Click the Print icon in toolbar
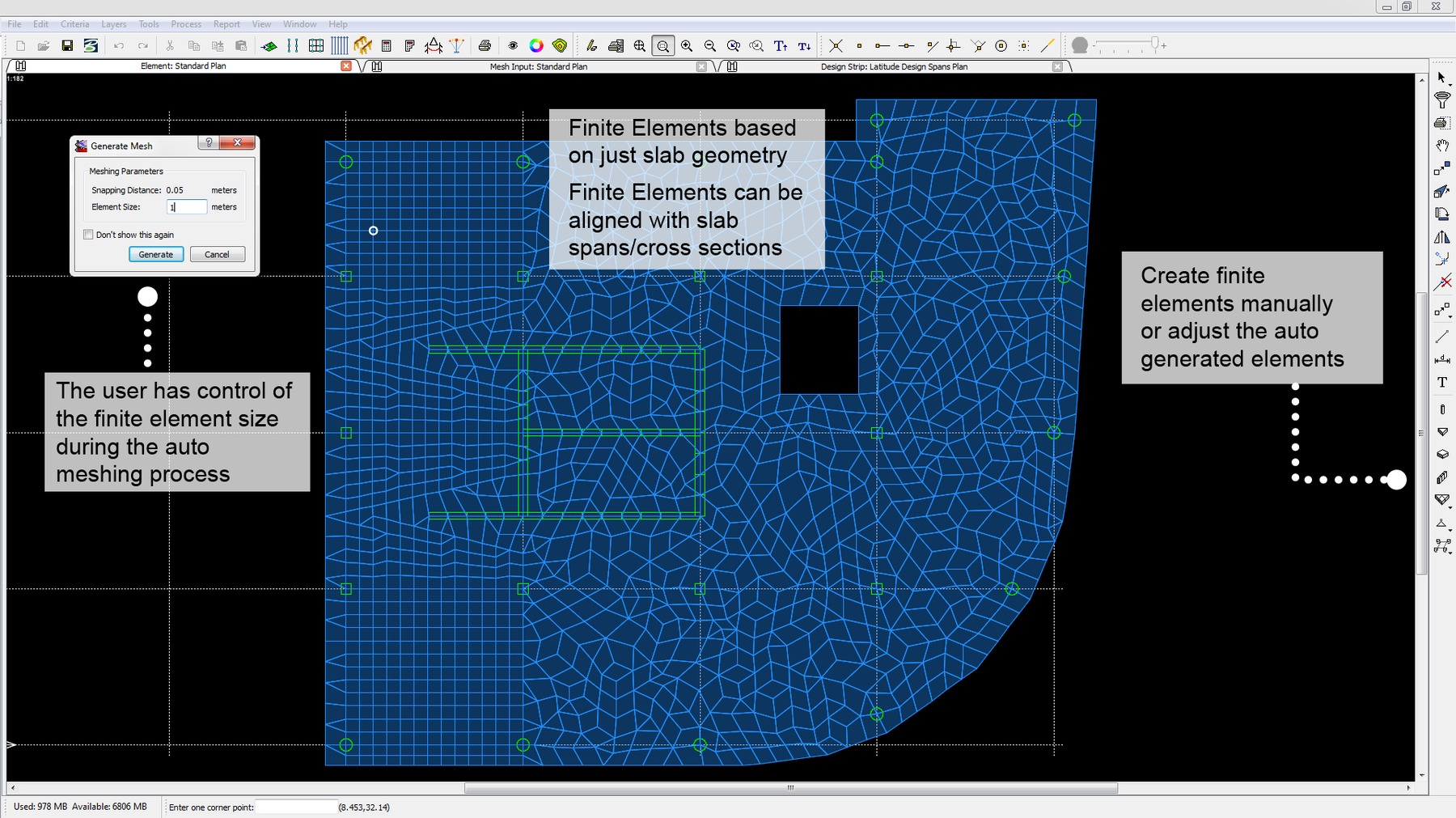Viewport: 1456px width, 818px height. (x=485, y=46)
